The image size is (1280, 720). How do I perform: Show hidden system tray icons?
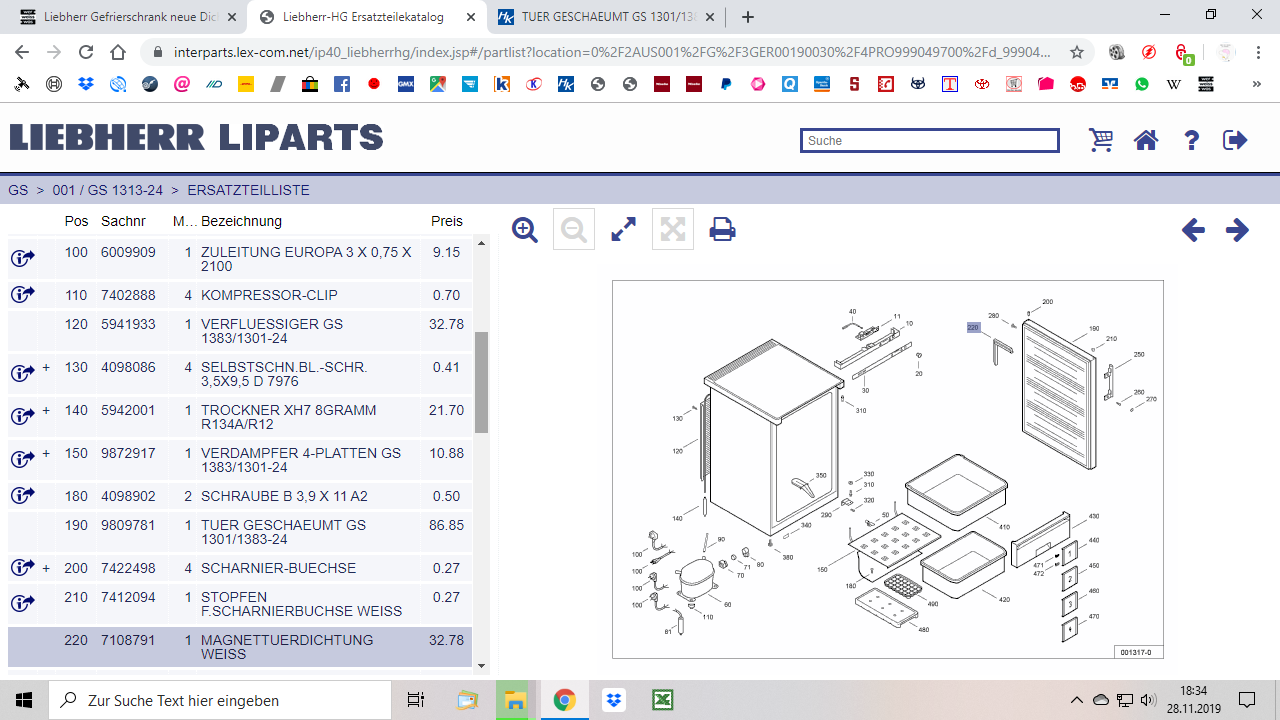click(x=1076, y=700)
